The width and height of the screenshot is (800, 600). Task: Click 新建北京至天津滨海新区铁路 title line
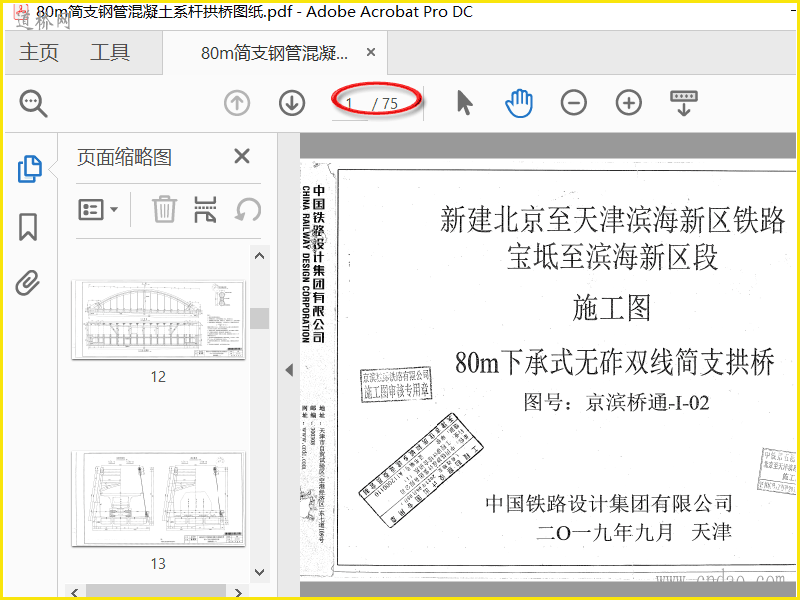coord(612,220)
